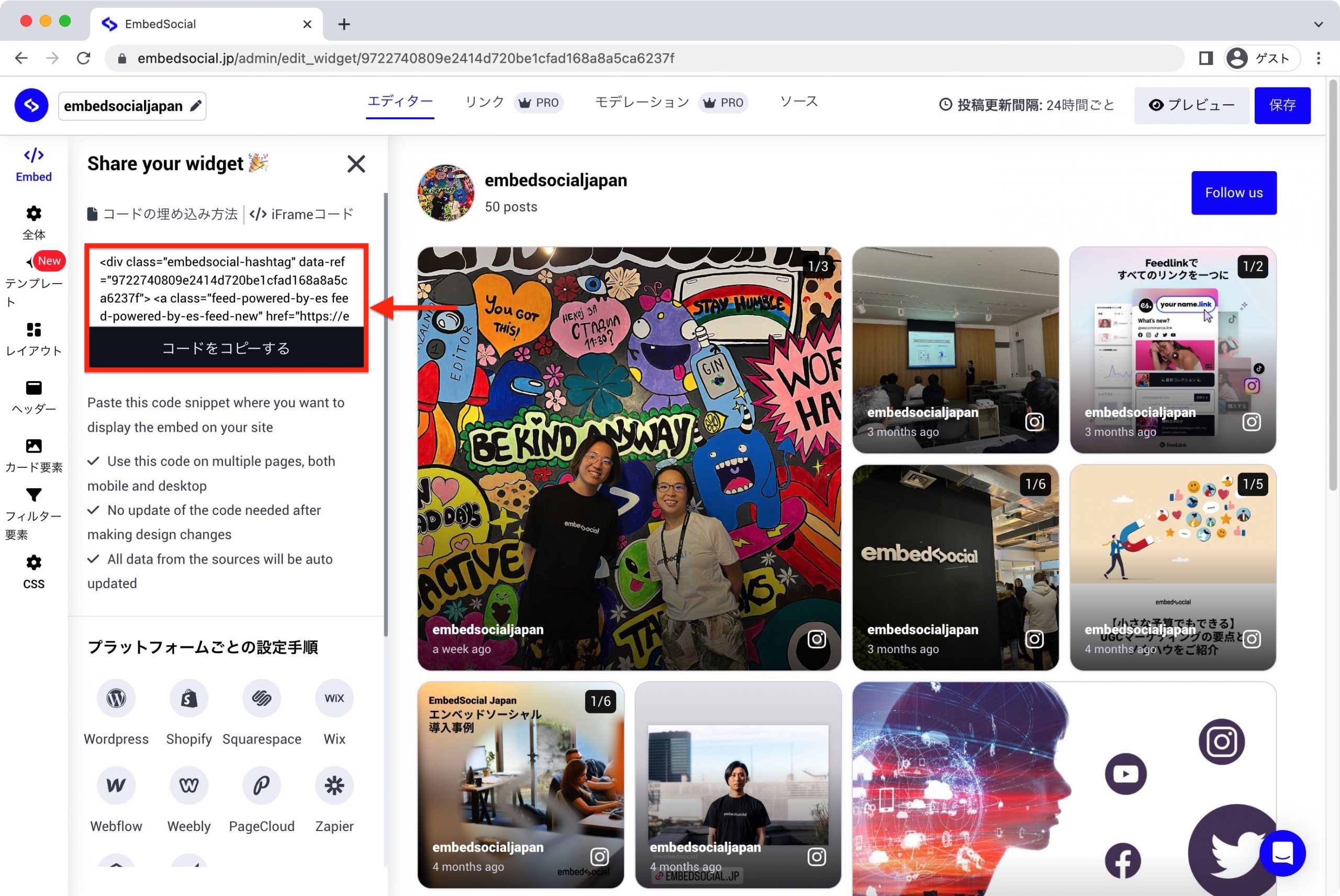The image size is (1340, 896).
Task: Open the man on rooftop post
Action: pos(738,785)
